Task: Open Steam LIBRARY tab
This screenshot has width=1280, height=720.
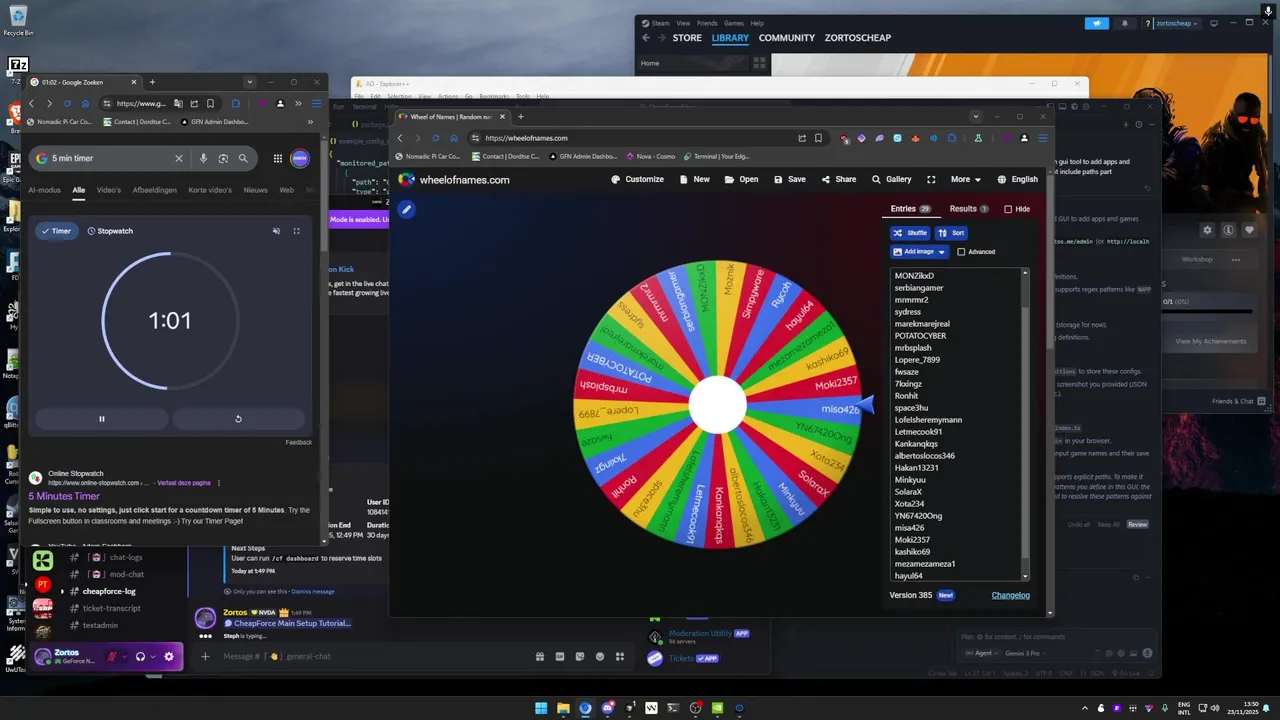Action: coord(730,38)
